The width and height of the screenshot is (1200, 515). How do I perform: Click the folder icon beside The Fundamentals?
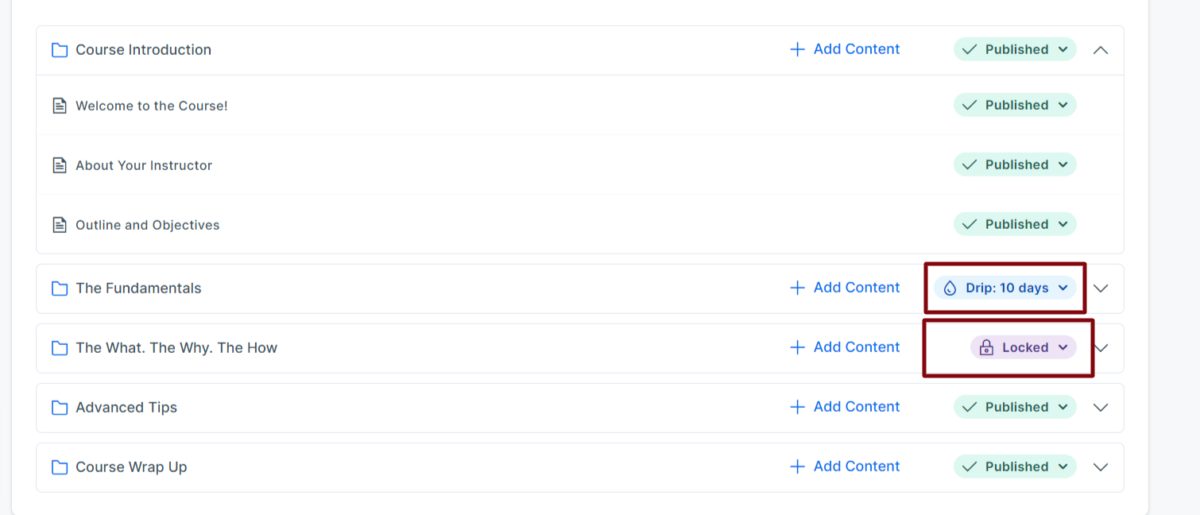pos(59,288)
